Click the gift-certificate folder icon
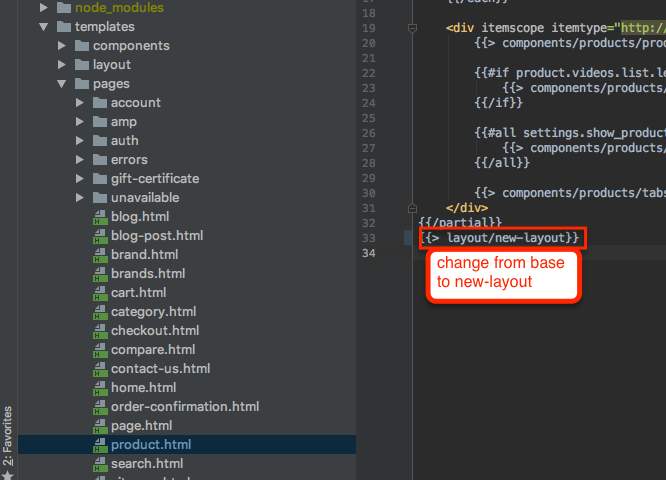The width and height of the screenshot is (666, 480). pos(100,178)
